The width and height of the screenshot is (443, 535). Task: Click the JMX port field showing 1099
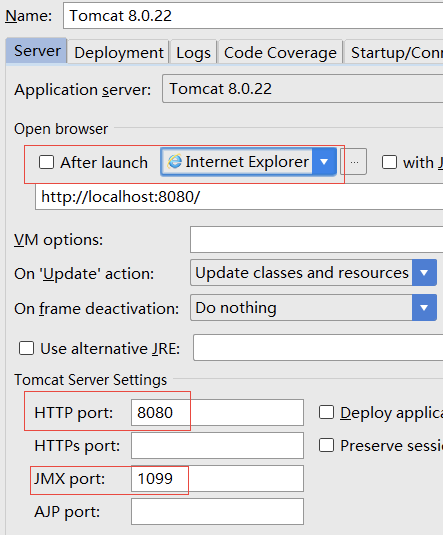[x=217, y=479]
